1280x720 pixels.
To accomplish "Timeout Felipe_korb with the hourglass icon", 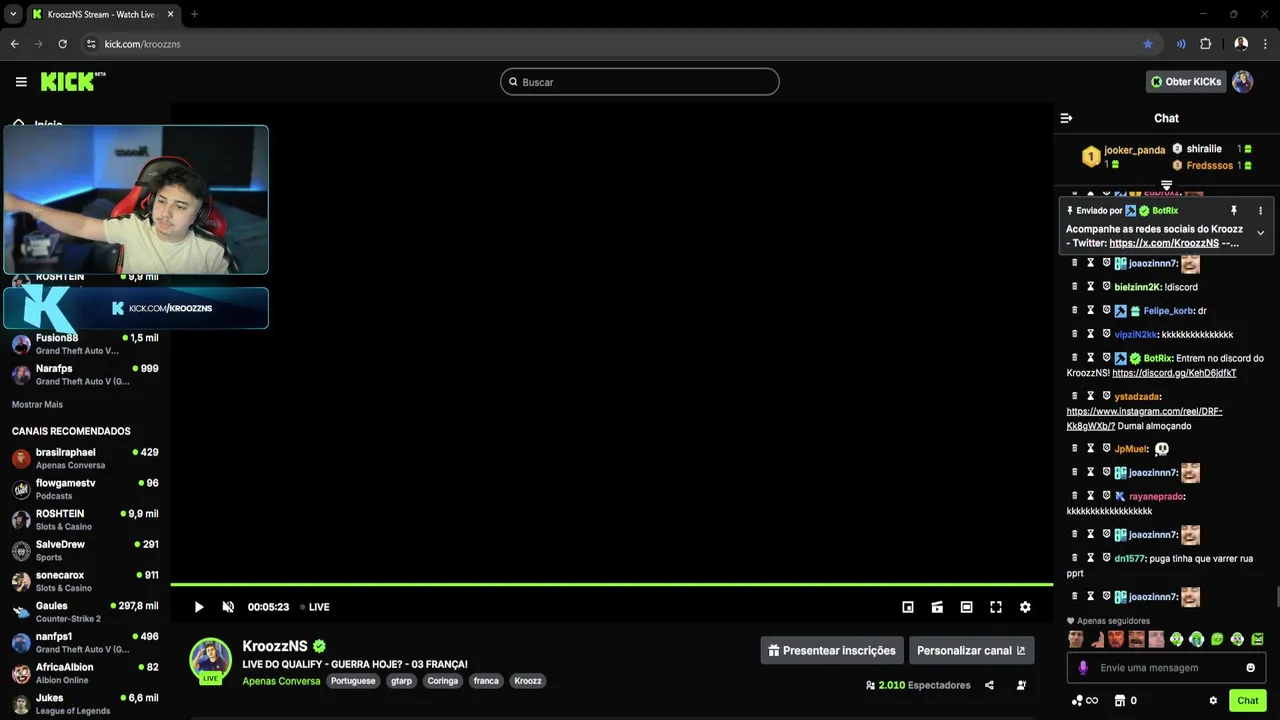I will pyautogui.click(x=1091, y=310).
